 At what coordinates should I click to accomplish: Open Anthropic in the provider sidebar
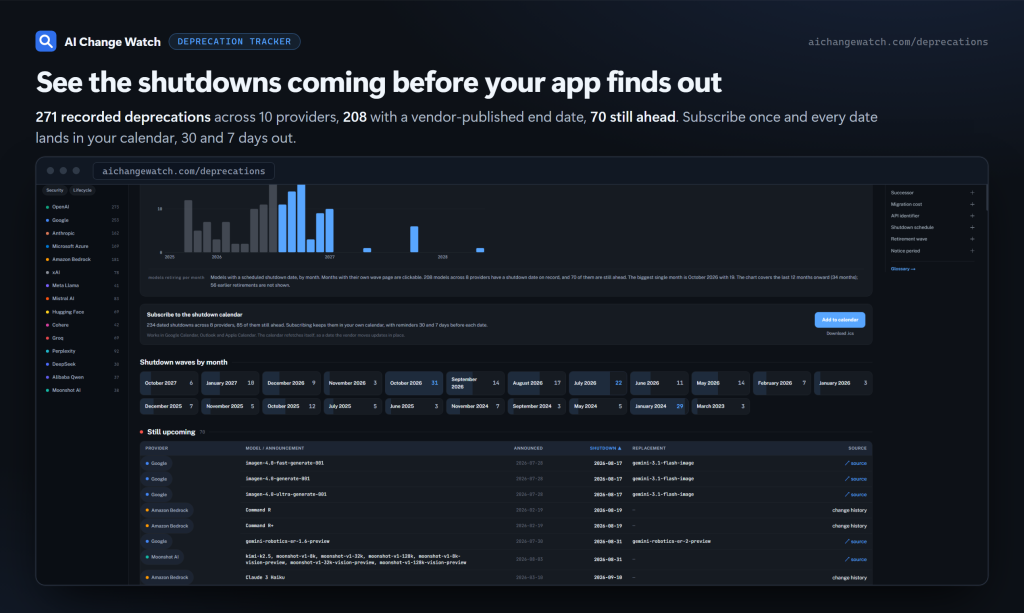82,233
